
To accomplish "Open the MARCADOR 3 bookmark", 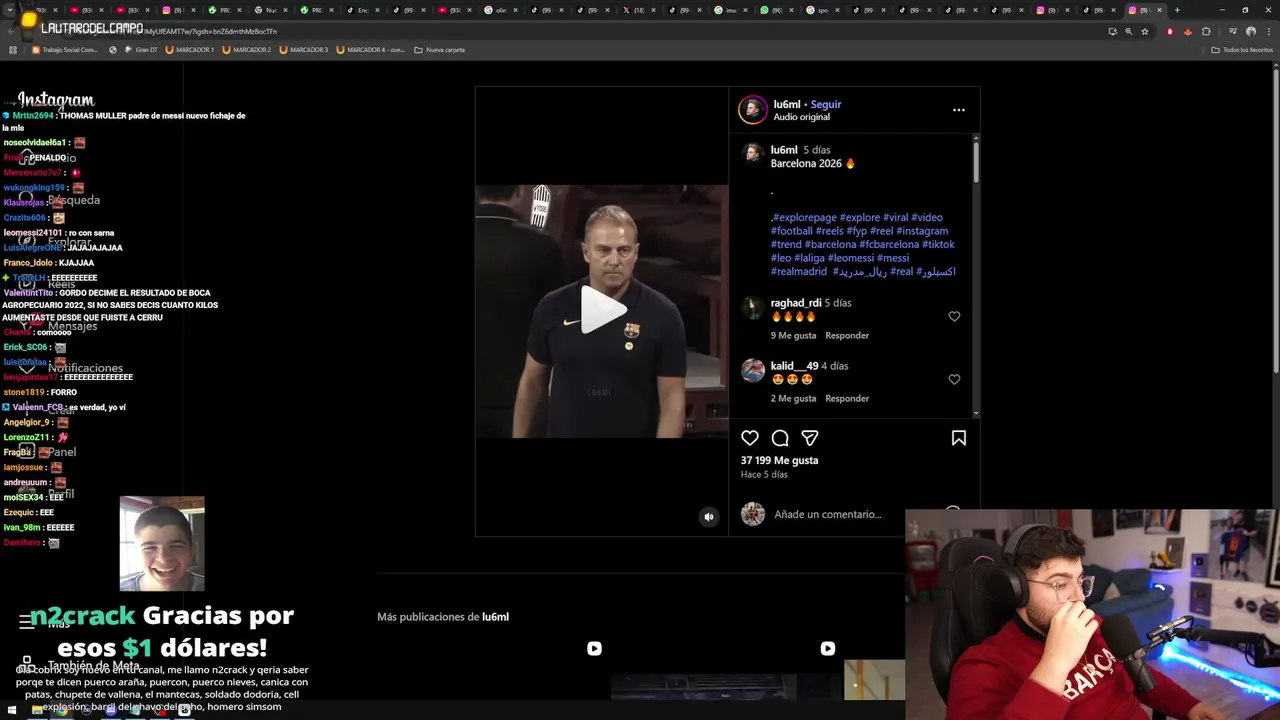I will click(303, 49).
